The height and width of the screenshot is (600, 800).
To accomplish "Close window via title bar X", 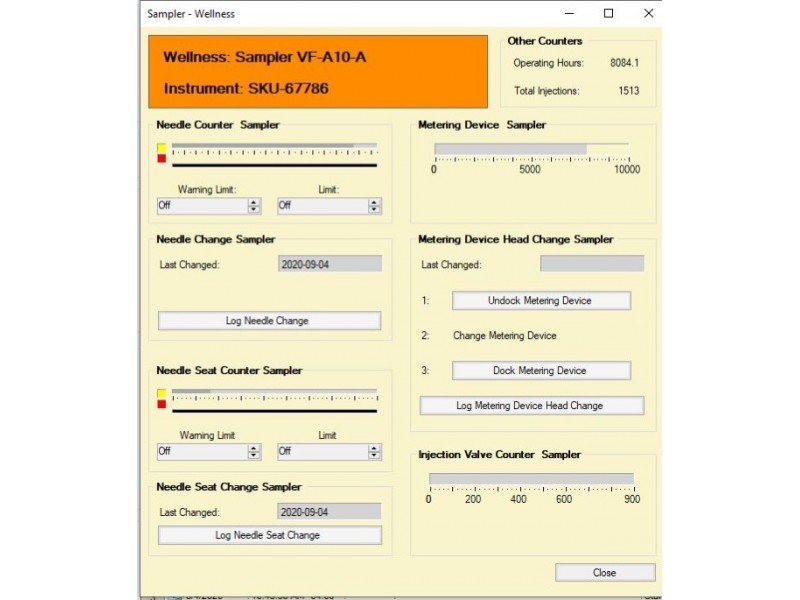I will point(648,13).
